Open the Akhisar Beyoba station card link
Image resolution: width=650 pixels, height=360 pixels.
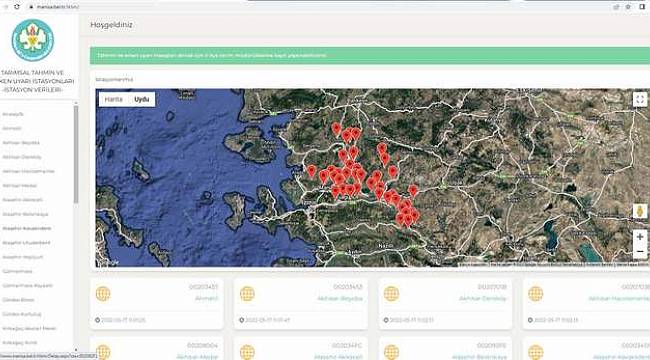click(x=340, y=299)
